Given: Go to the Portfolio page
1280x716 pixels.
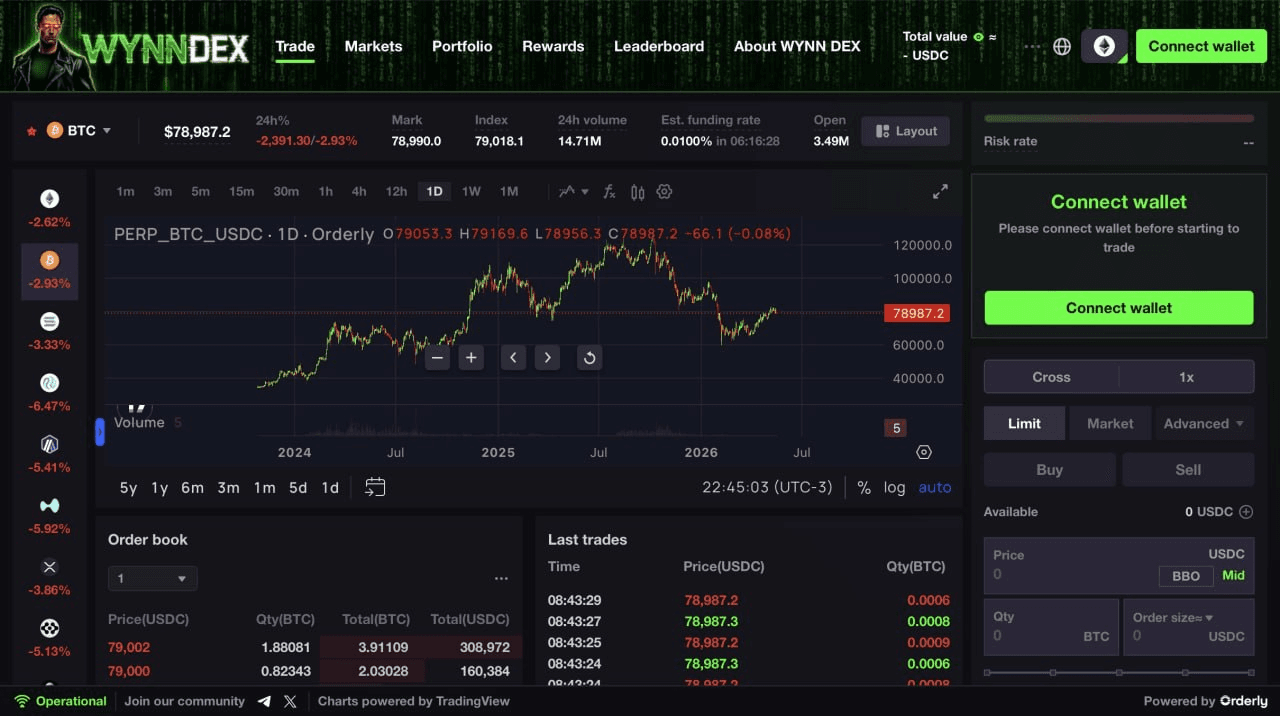Looking at the screenshot, I should point(462,46).
